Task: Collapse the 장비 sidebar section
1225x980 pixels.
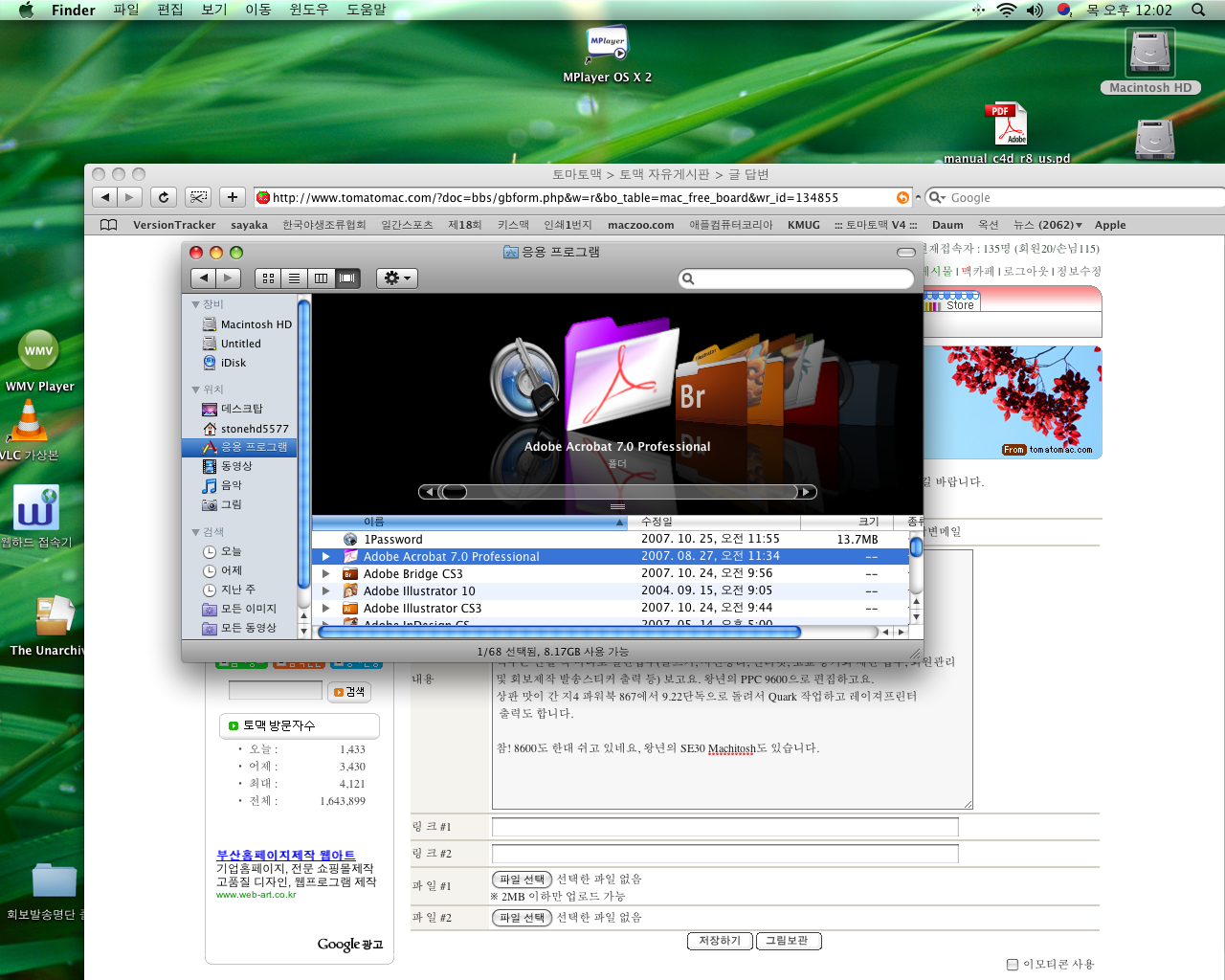Action: click(196, 304)
